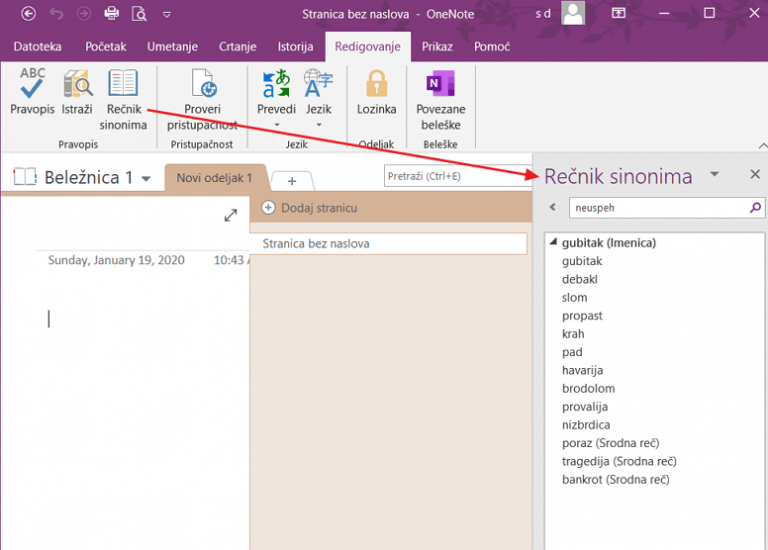
Task: Expand the Prevedi dropdown arrow
Action: click(x=277, y=125)
